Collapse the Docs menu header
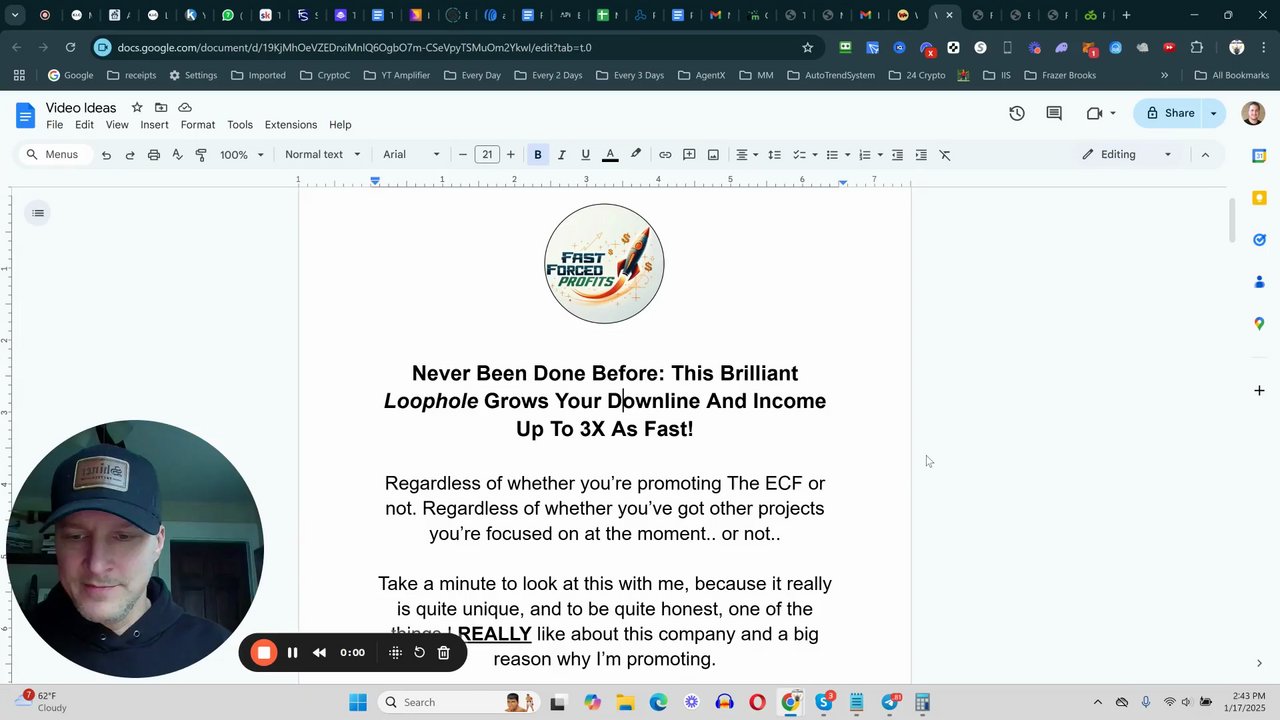 (1205, 155)
